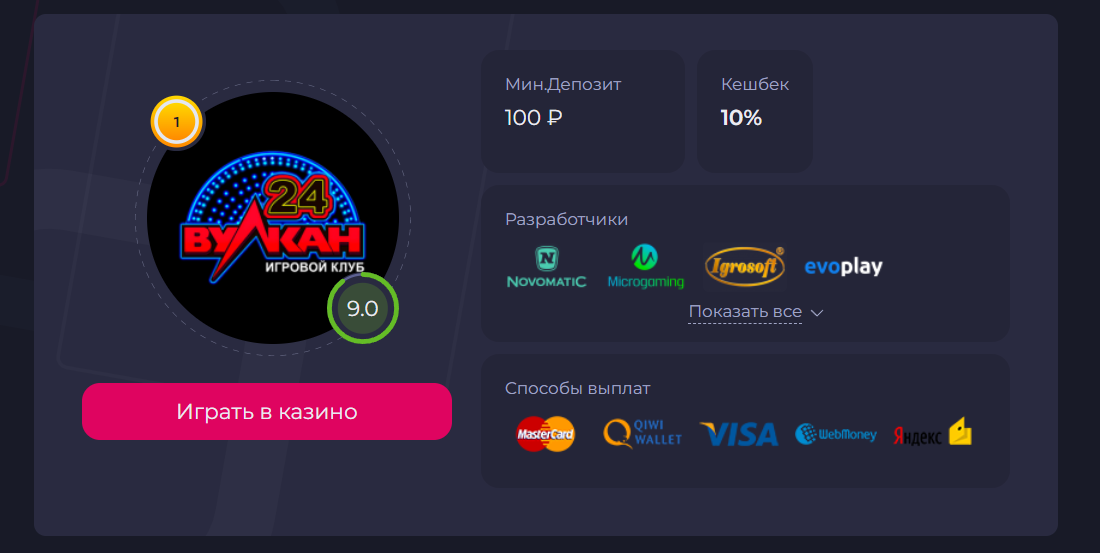Click the Novomatic developer logo
The image size is (1100, 553).
point(546,267)
